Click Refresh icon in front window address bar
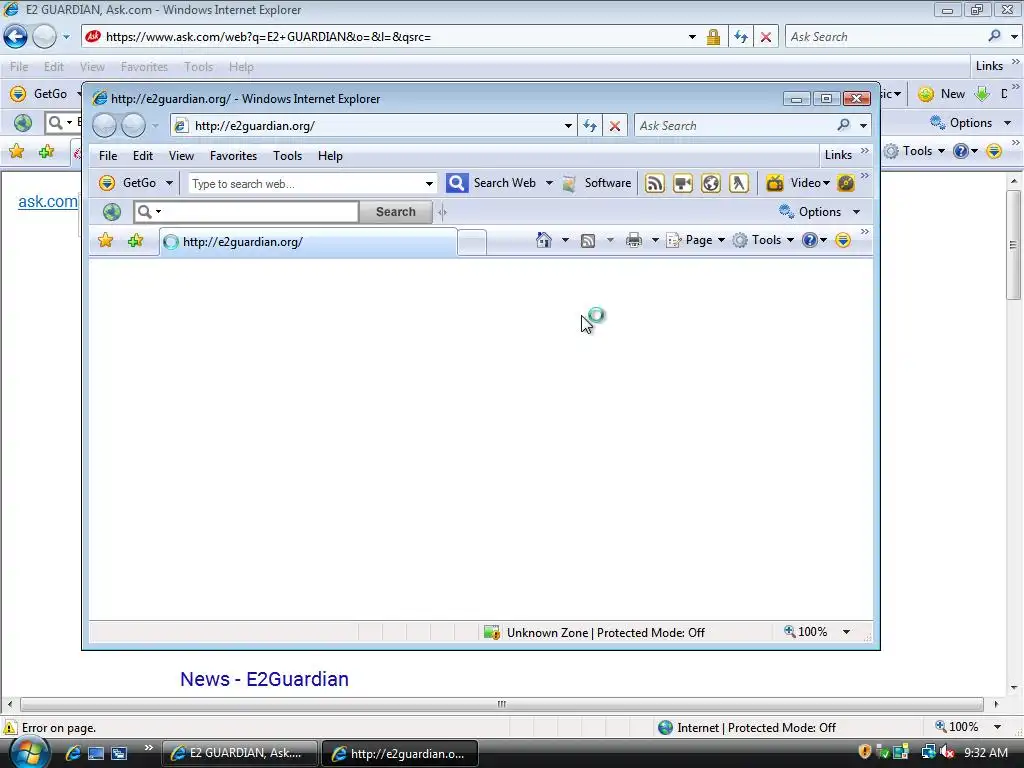 tap(590, 126)
